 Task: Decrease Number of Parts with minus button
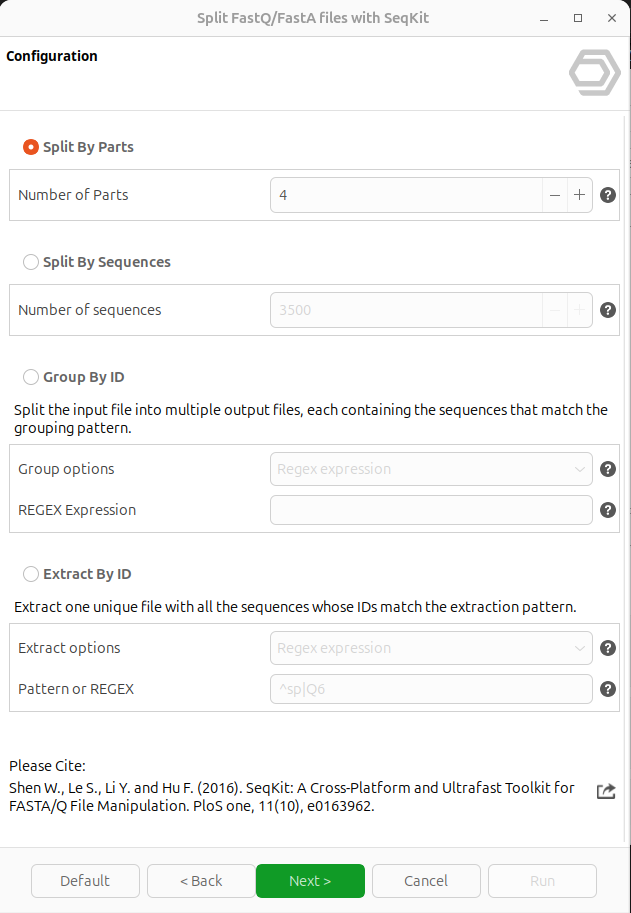pyautogui.click(x=555, y=195)
